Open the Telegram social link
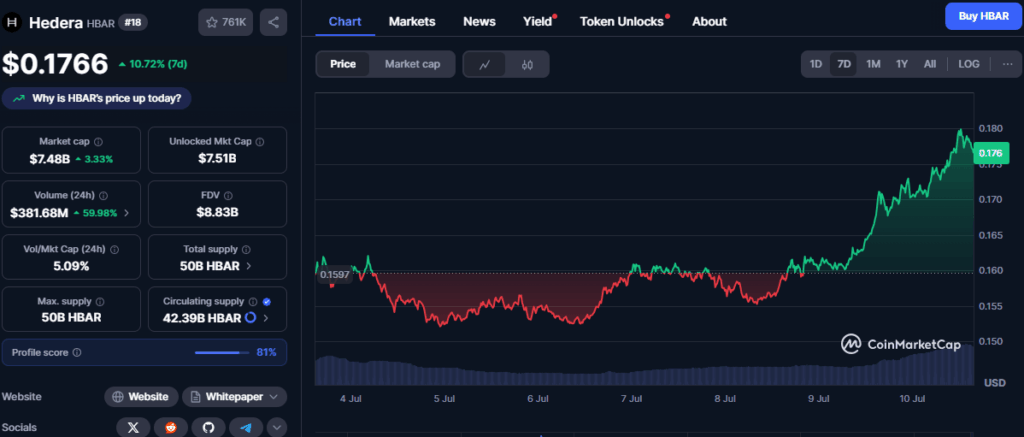Viewport: 1024px width, 437px height. point(246,428)
